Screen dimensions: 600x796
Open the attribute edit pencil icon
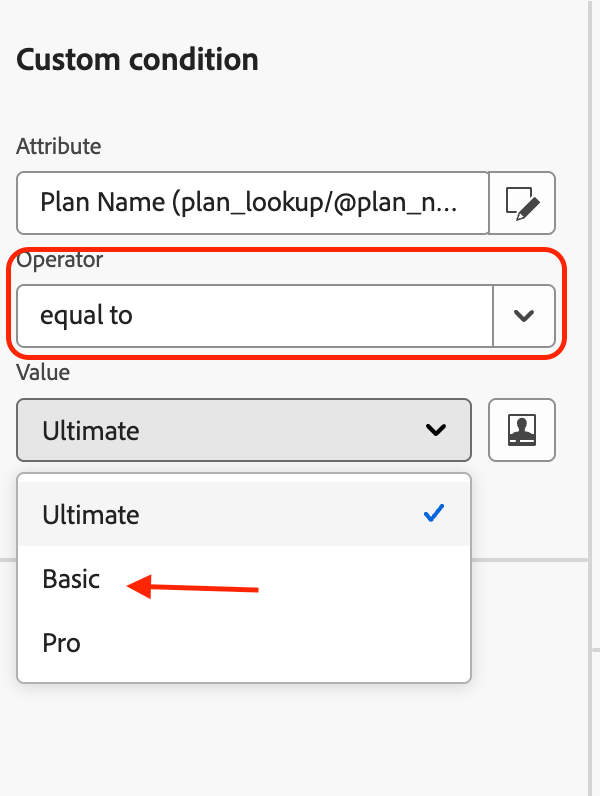522,203
